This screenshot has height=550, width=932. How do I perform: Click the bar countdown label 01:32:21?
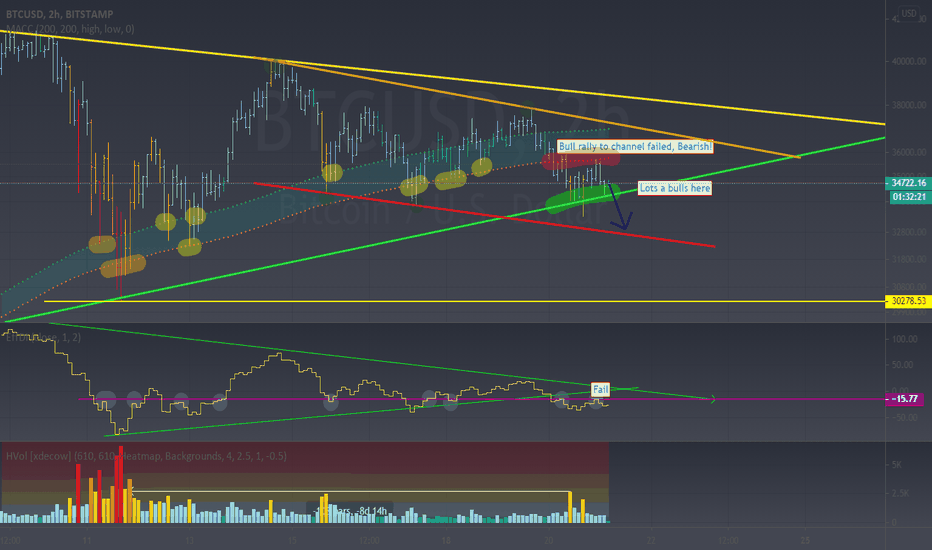pyautogui.click(x=909, y=197)
